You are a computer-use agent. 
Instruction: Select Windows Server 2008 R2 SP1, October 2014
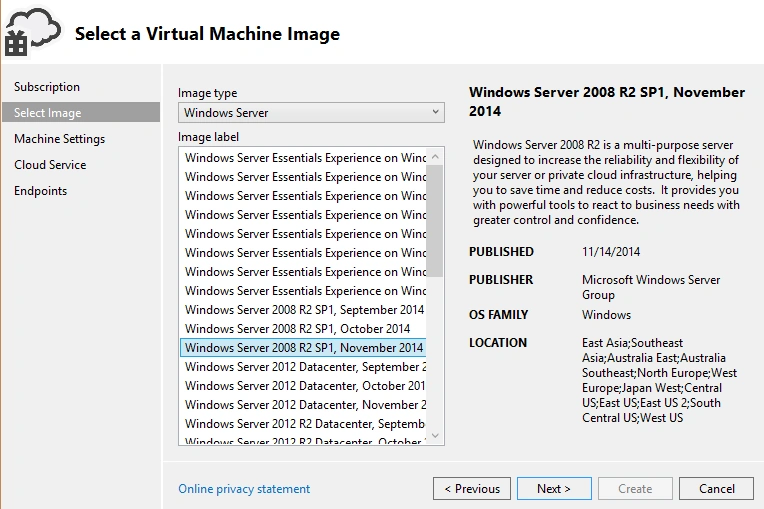303,329
